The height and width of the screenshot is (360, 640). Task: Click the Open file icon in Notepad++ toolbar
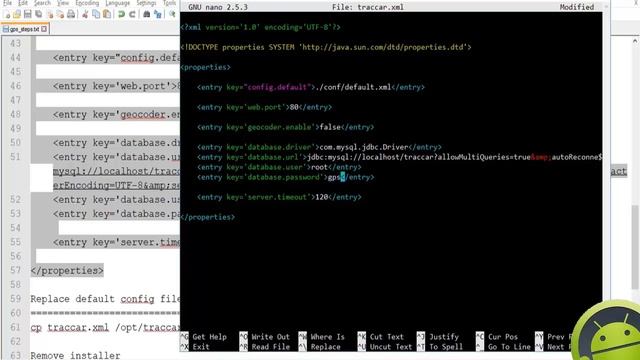(17, 14)
